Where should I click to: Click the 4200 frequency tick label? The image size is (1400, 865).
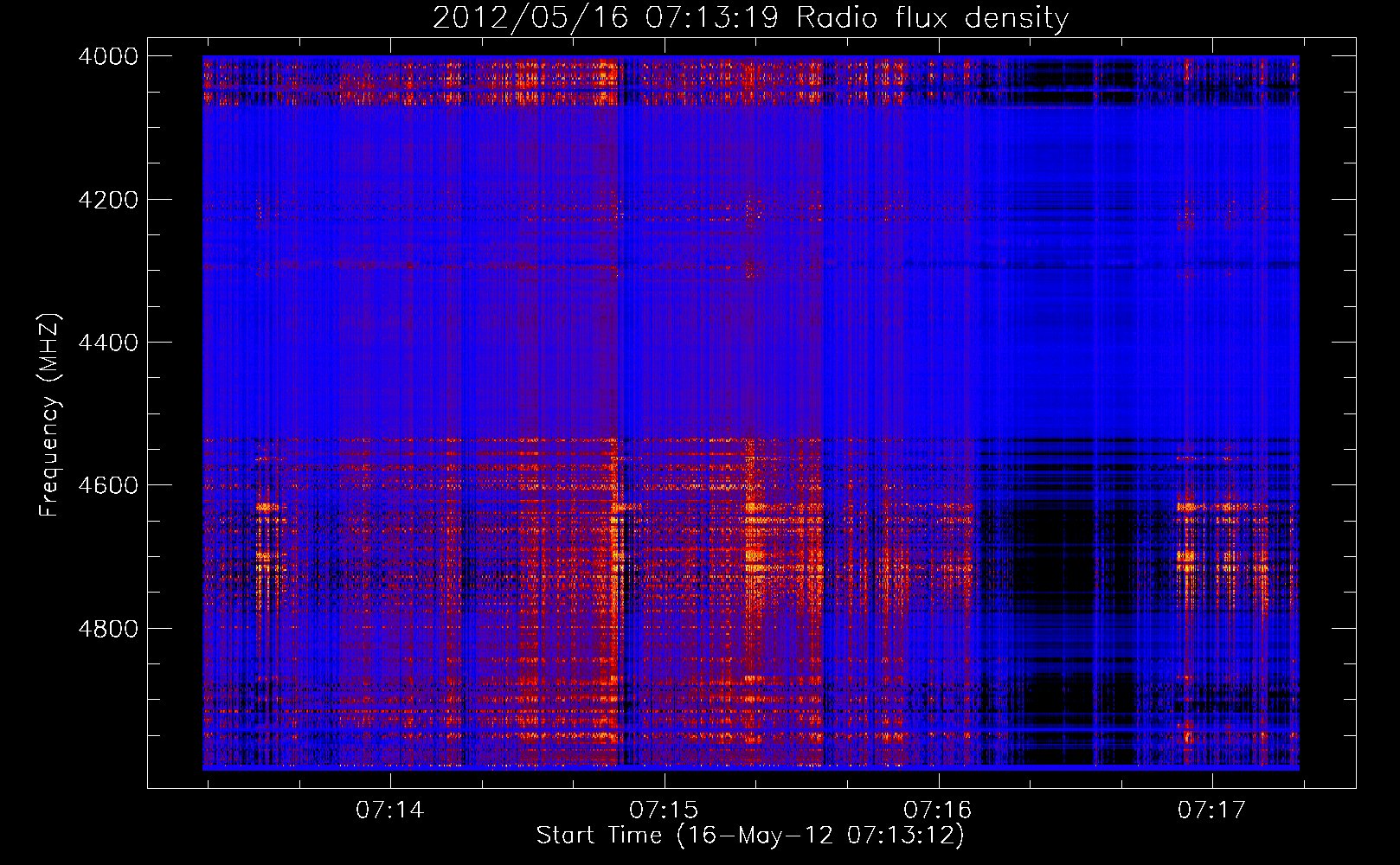pos(107,200)
